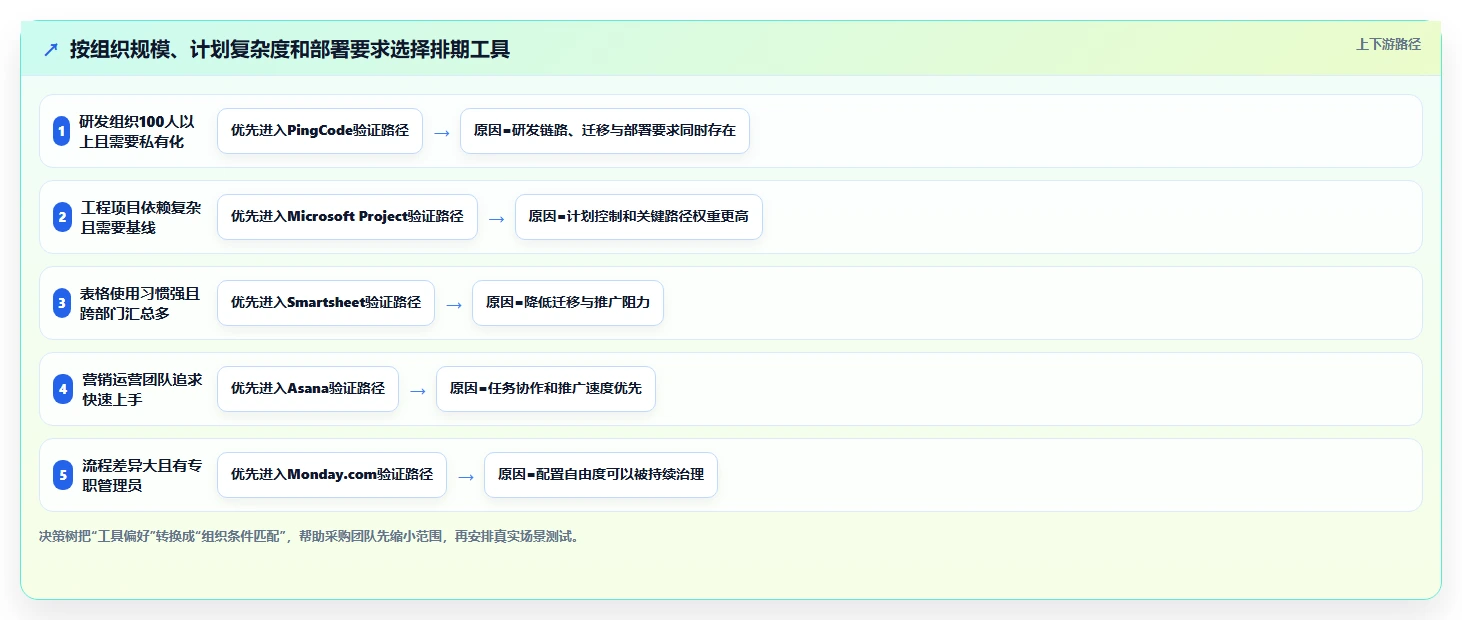The width and height of the screenshot is (1462, 620).
Task: Click the arrow icon beside the main title
Action: 51,49
